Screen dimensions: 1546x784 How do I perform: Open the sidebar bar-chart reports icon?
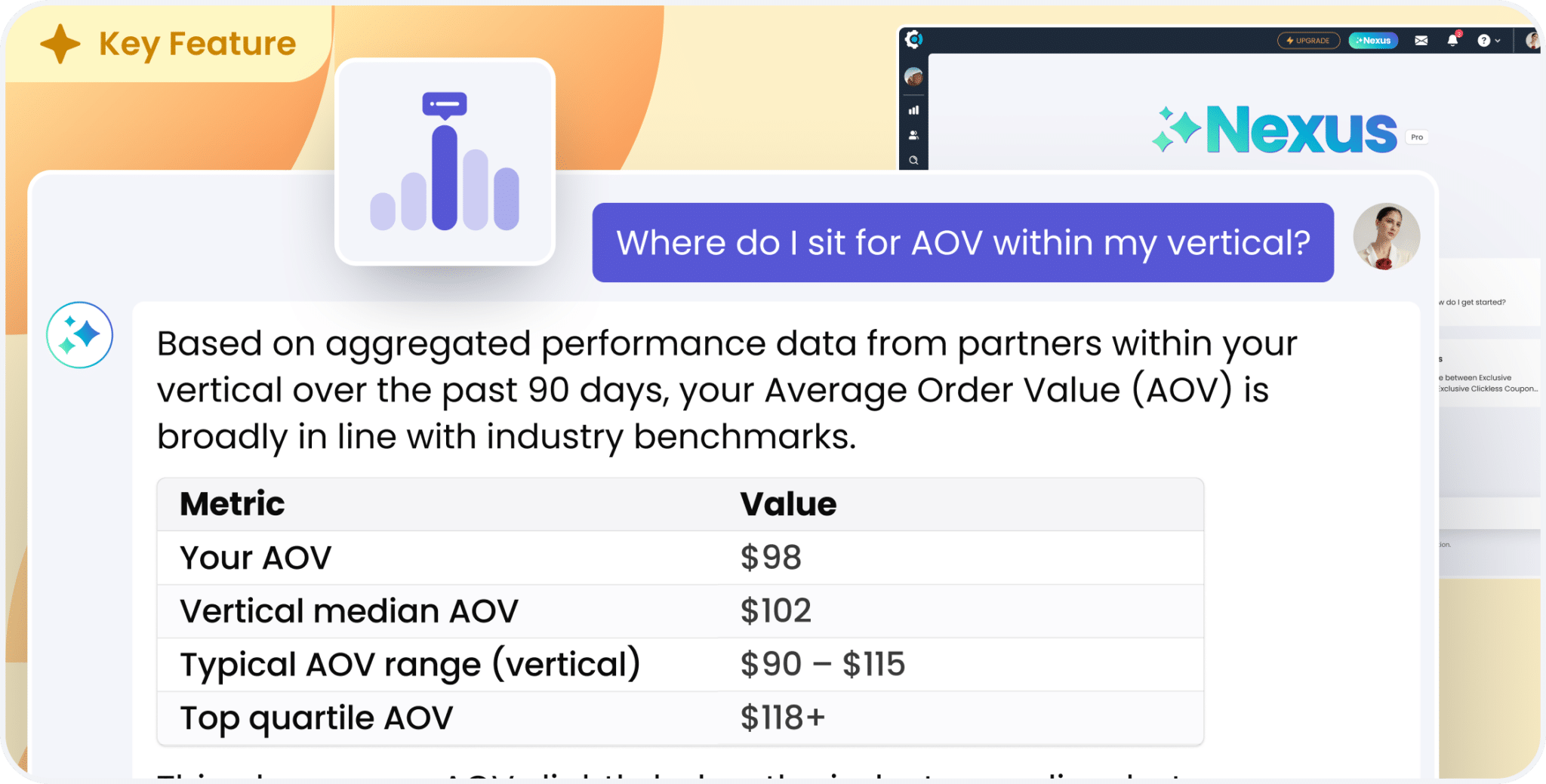913,110
